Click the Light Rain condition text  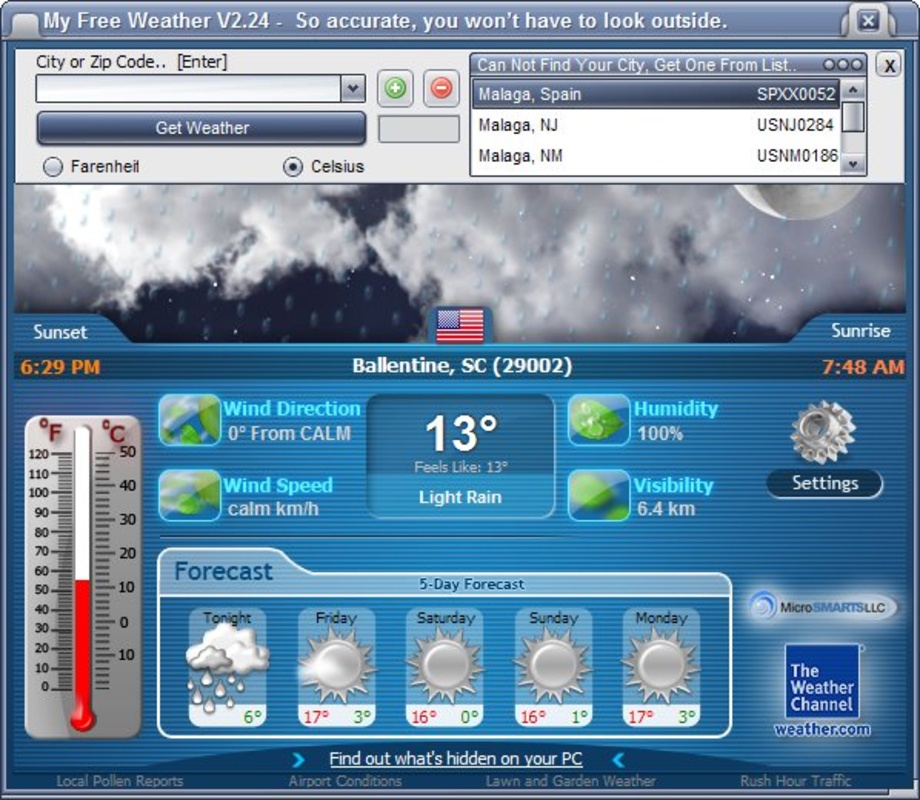(460, 497)
